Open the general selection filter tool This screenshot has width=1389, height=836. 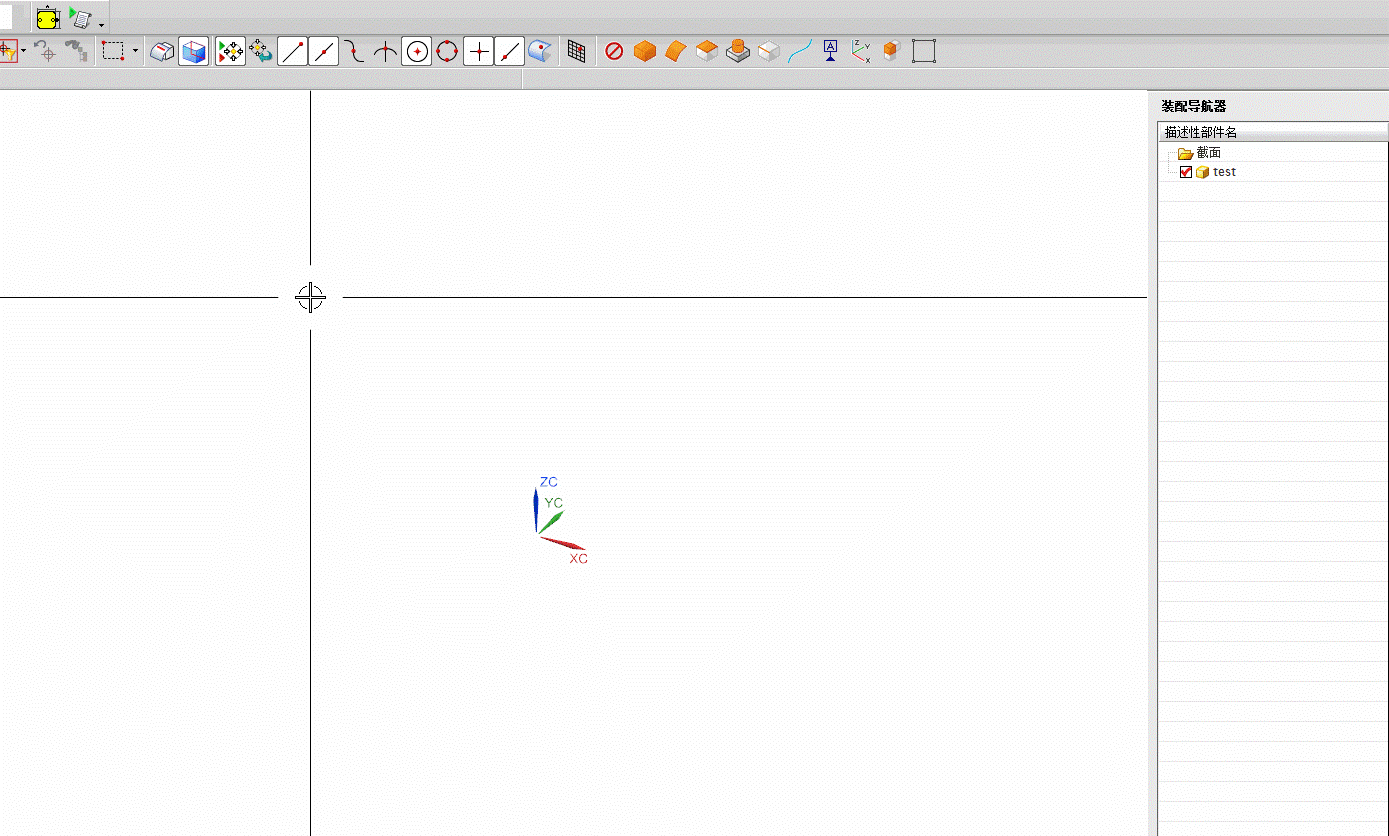(x=8, y=51)
